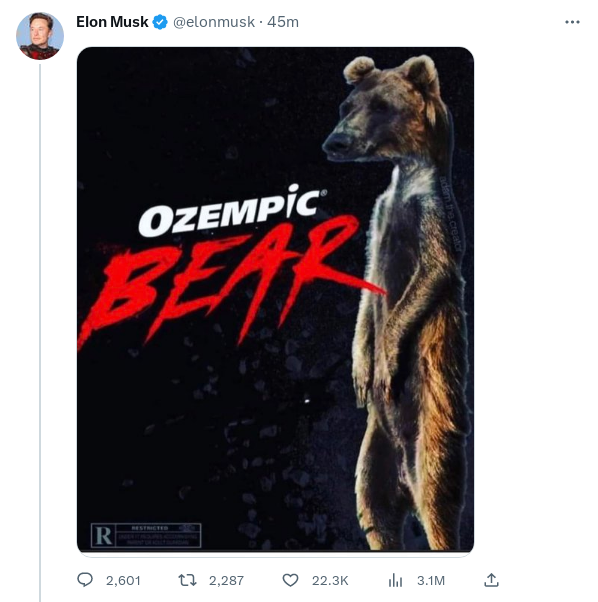Image resolution: width=598 pixels, height=602 pixels.
Task: Click the 2,287 reposts count
Action: [226, 580]
